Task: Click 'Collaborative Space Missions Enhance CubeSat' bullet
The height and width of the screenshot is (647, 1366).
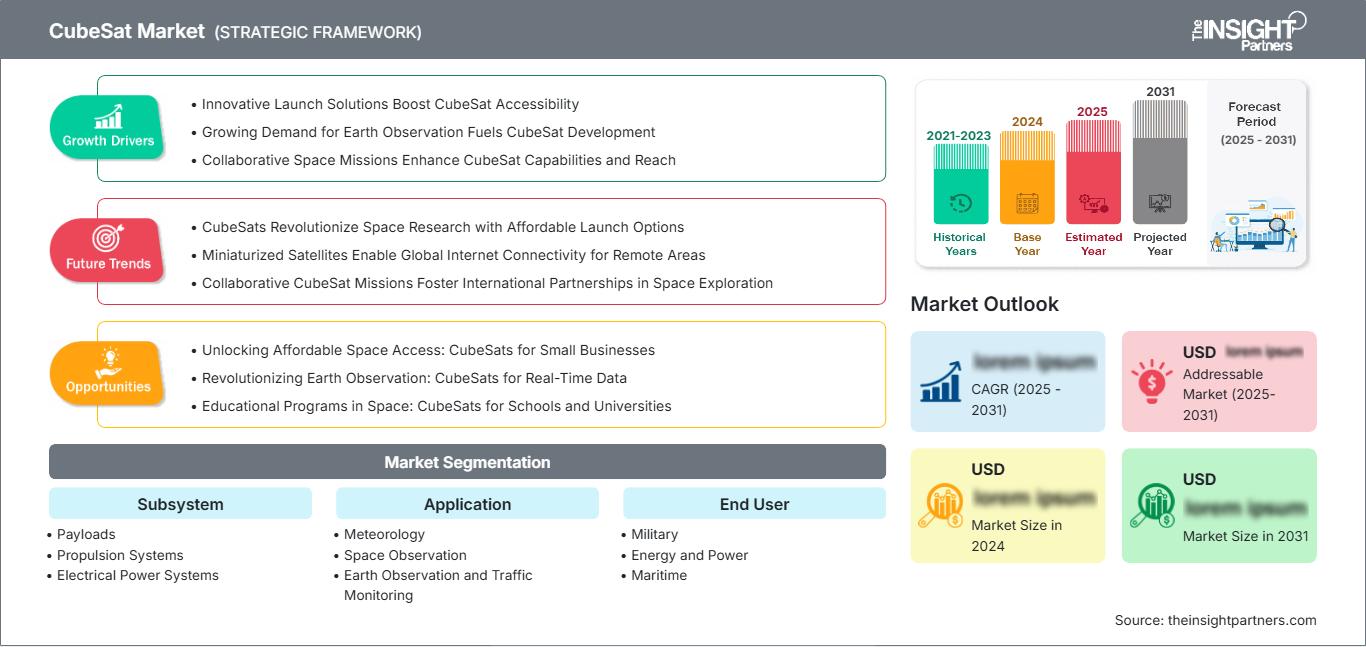Action: 439,160
